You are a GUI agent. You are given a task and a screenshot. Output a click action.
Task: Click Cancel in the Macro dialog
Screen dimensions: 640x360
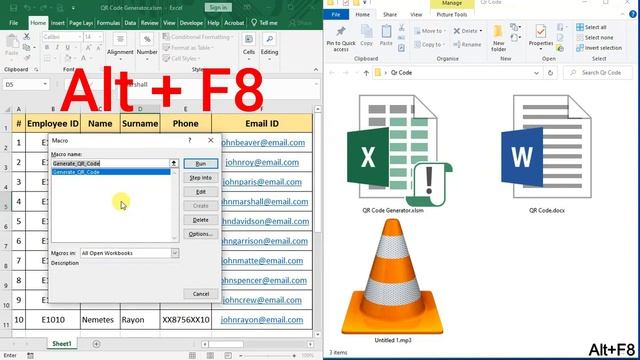click(200, 294)
